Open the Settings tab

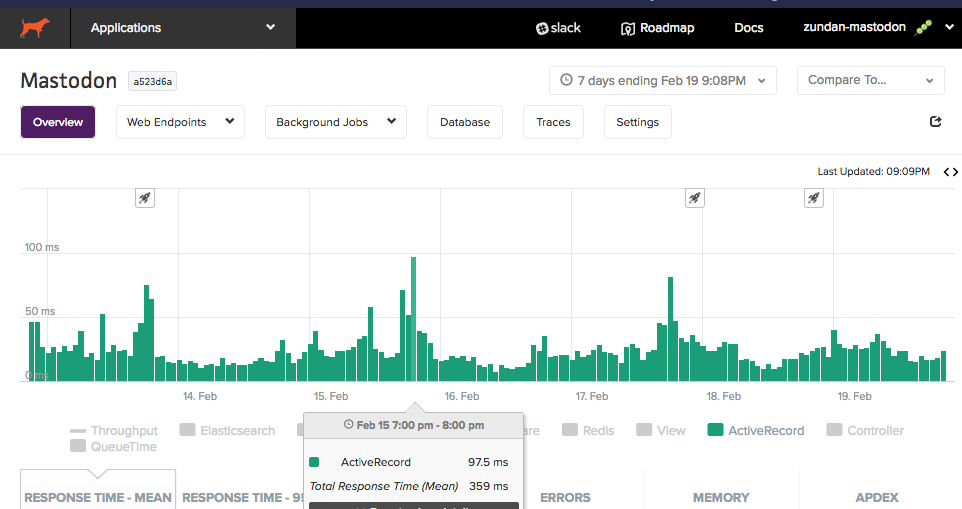click(637, 122)
